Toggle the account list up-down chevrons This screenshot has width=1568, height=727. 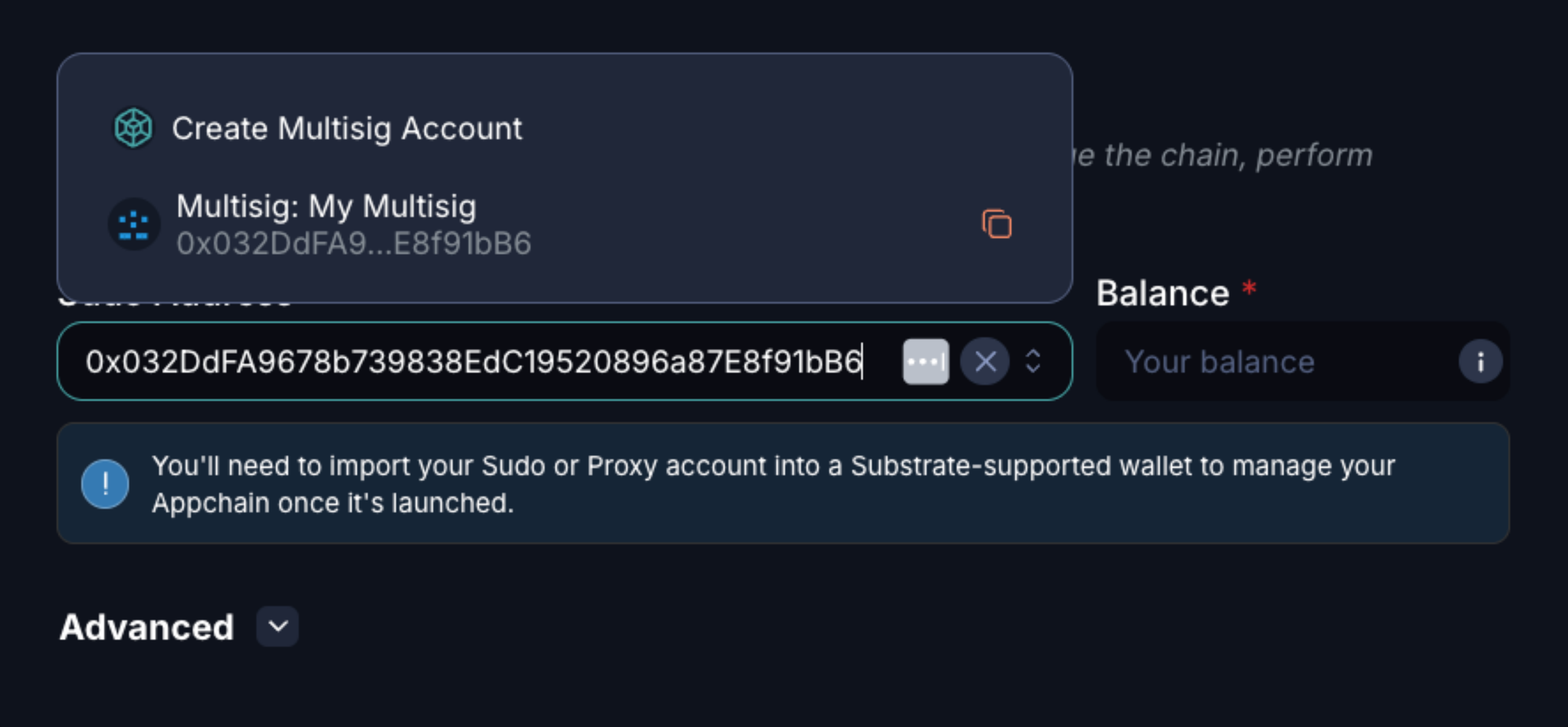tap(1033, 361)
